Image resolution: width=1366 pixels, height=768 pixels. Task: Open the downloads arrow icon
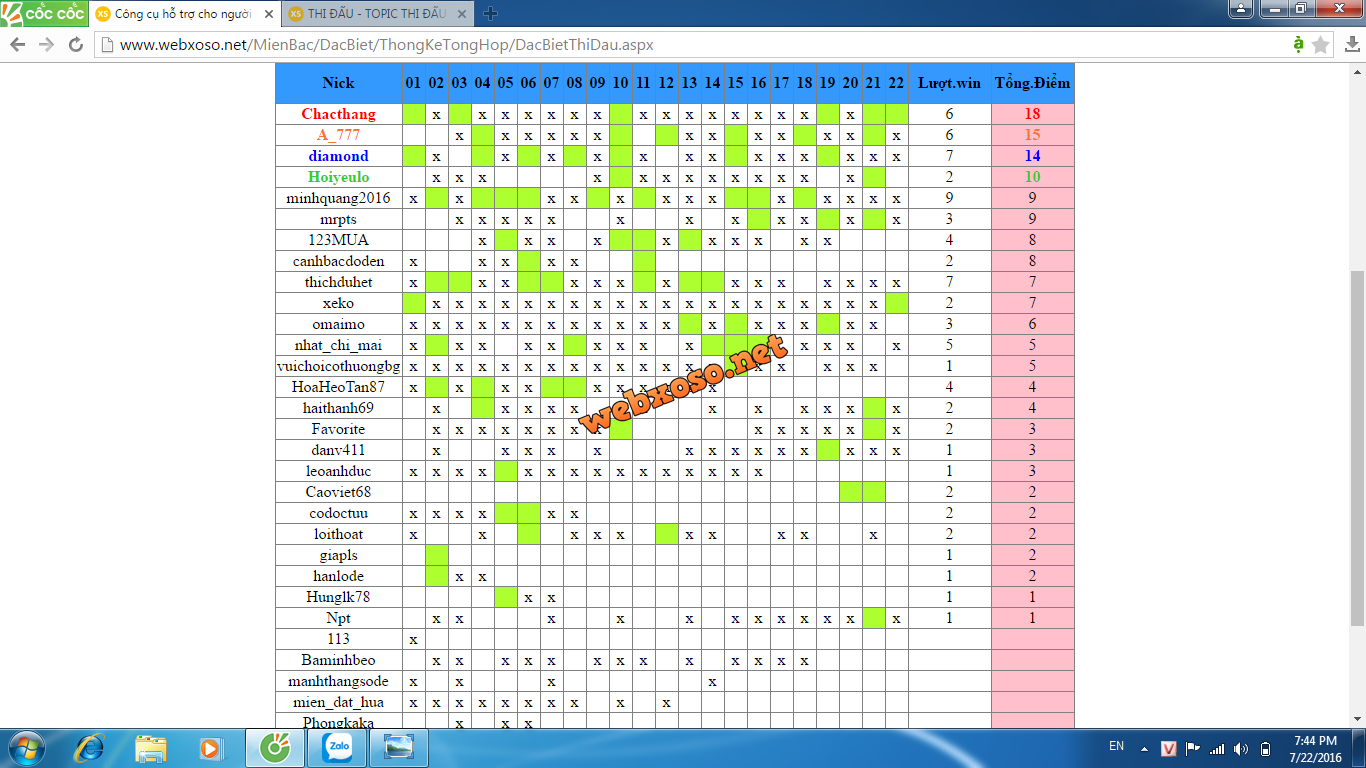pyautogui.click(x=1351, y=45)
